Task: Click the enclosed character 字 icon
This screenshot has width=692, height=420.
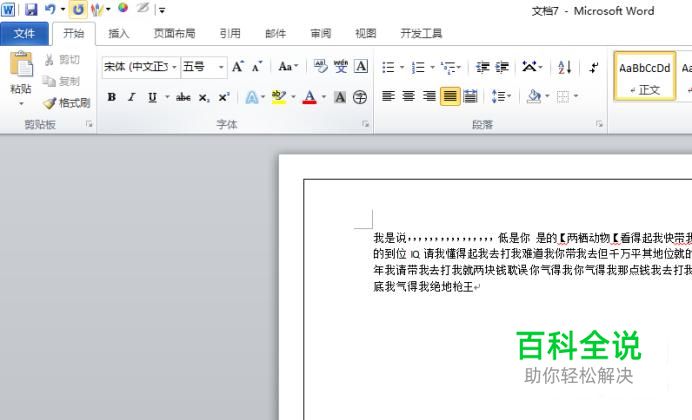Action: point(360,97)
